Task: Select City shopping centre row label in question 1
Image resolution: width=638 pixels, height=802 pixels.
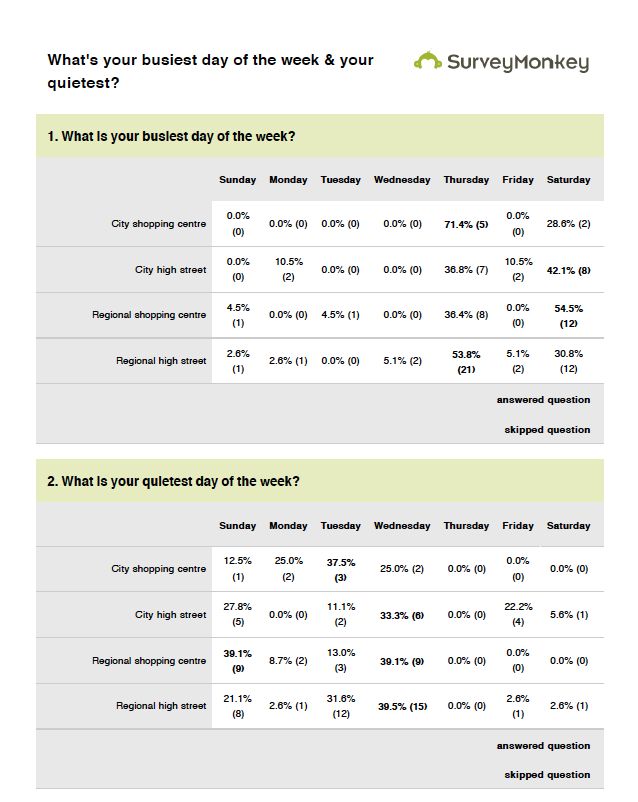Action: click(x=158, y=224)
